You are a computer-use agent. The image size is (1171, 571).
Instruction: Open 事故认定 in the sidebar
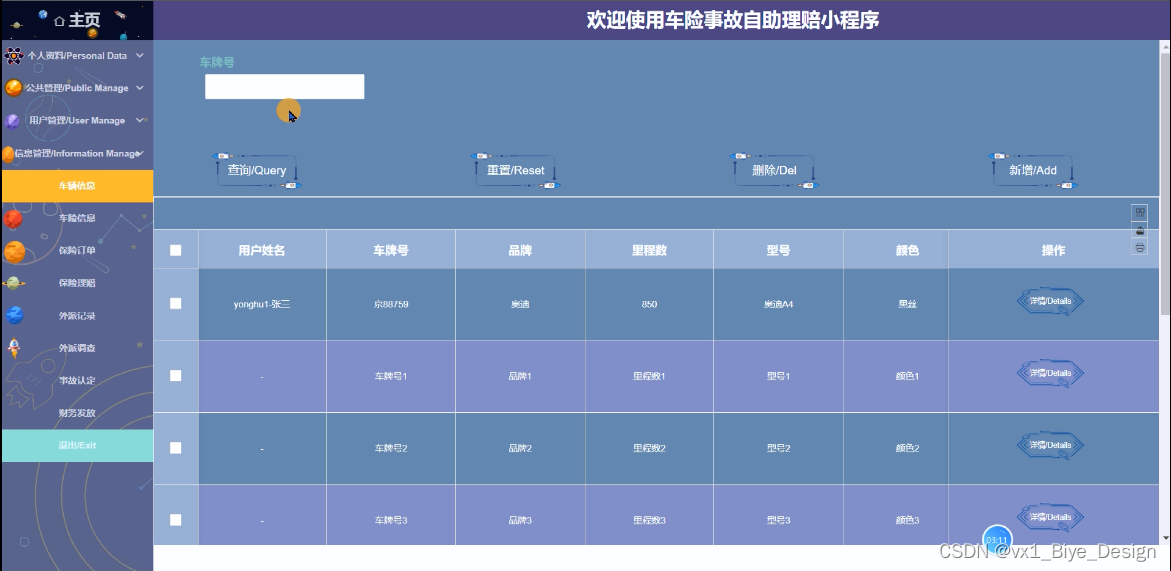tap(78, 381)
